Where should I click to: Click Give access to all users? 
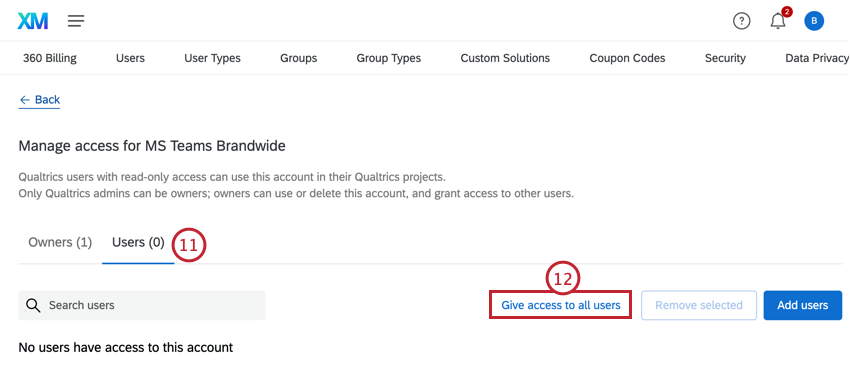[x=561, y=305]
